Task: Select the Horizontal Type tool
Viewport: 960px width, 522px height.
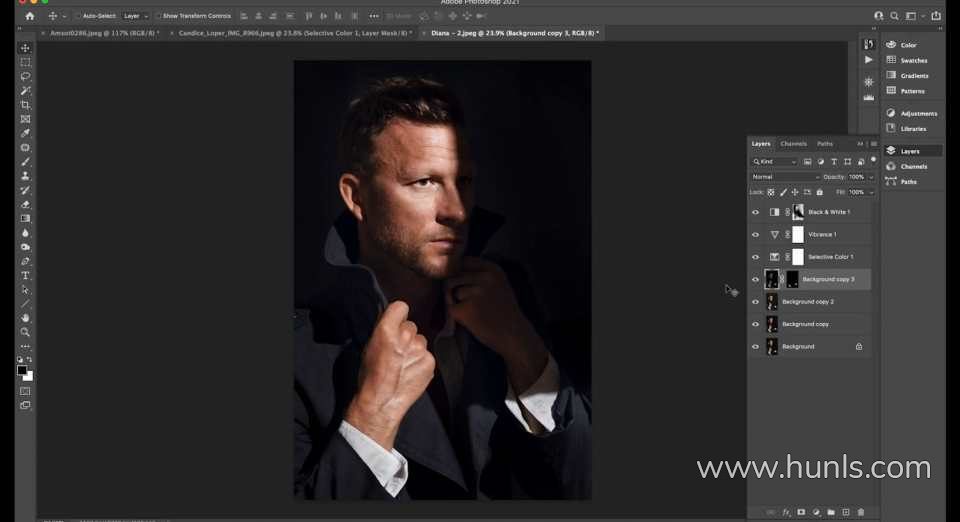Action: pos(25,275)
